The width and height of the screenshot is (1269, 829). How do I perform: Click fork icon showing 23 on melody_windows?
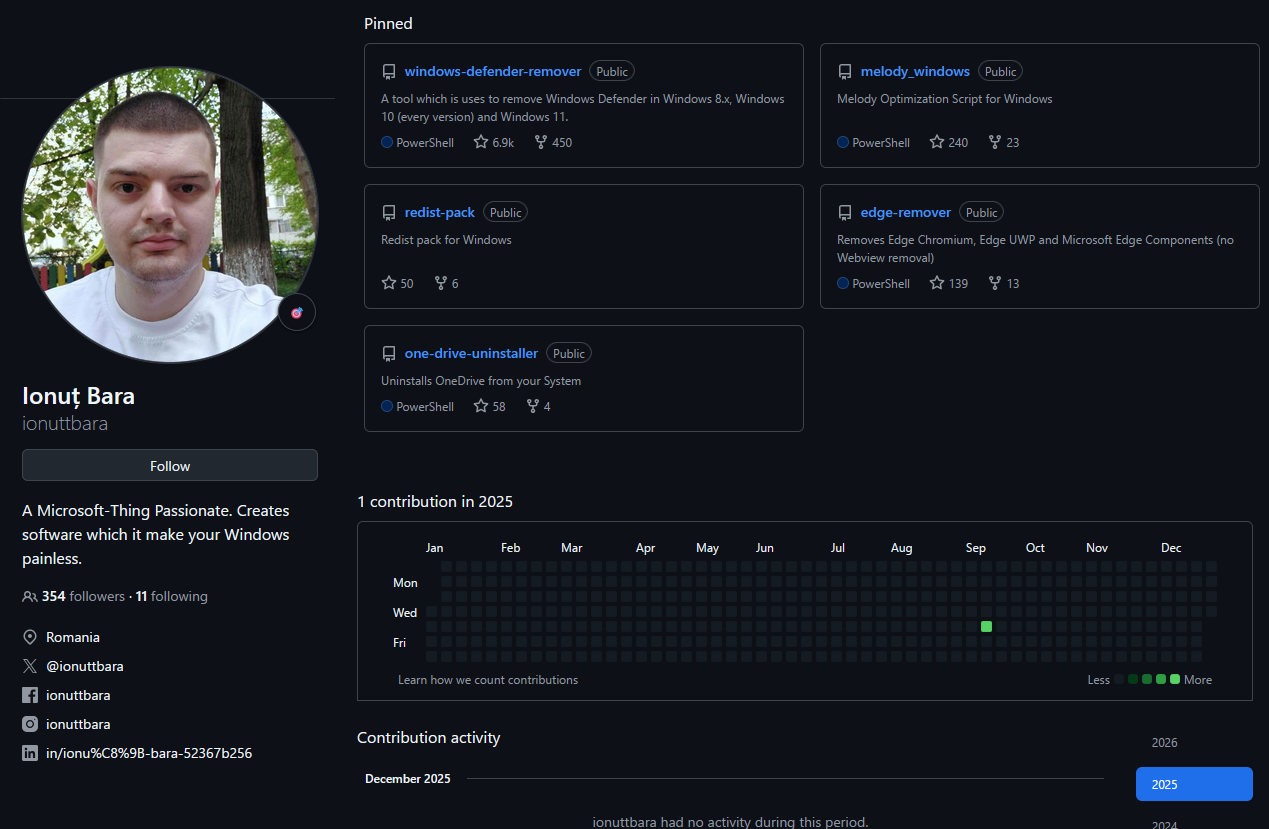tap(995, 142)
